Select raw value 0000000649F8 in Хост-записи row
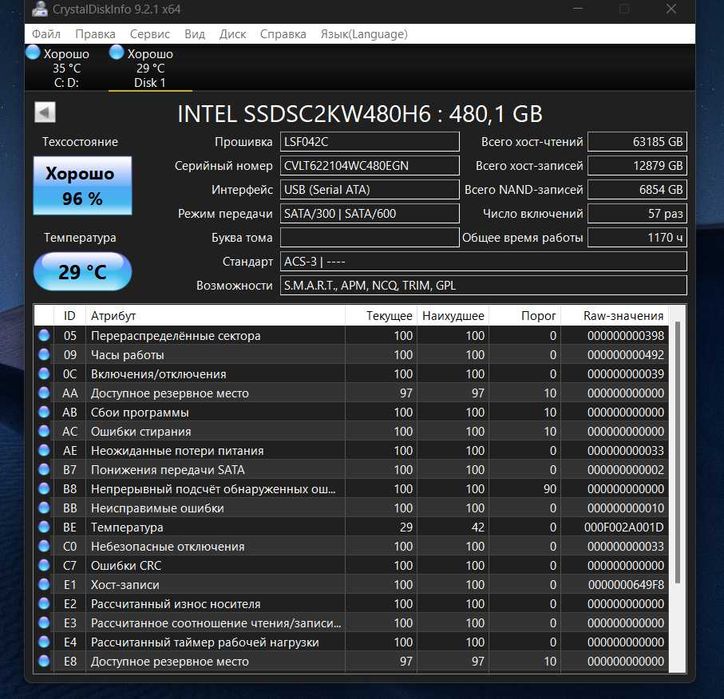The image size is (724, 699). coord(626,585)
